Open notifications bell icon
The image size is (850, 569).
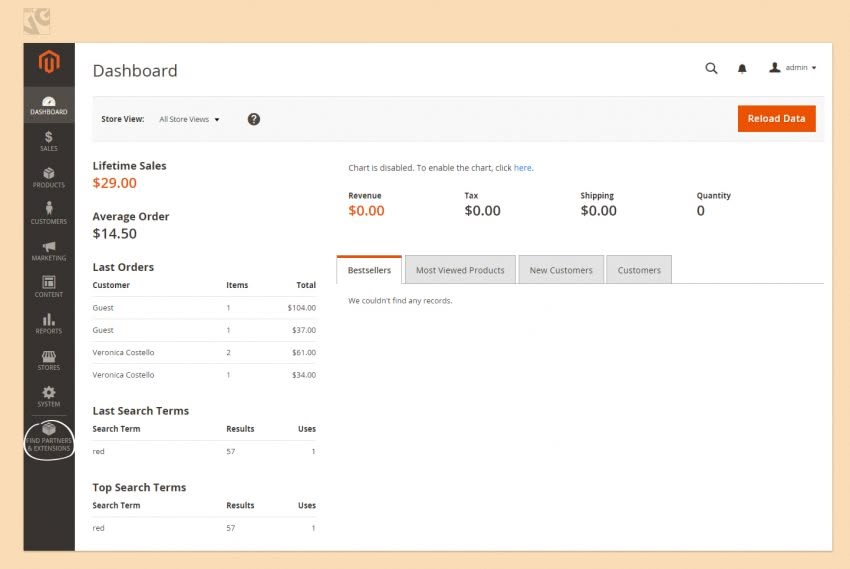[x=742, y=68]
